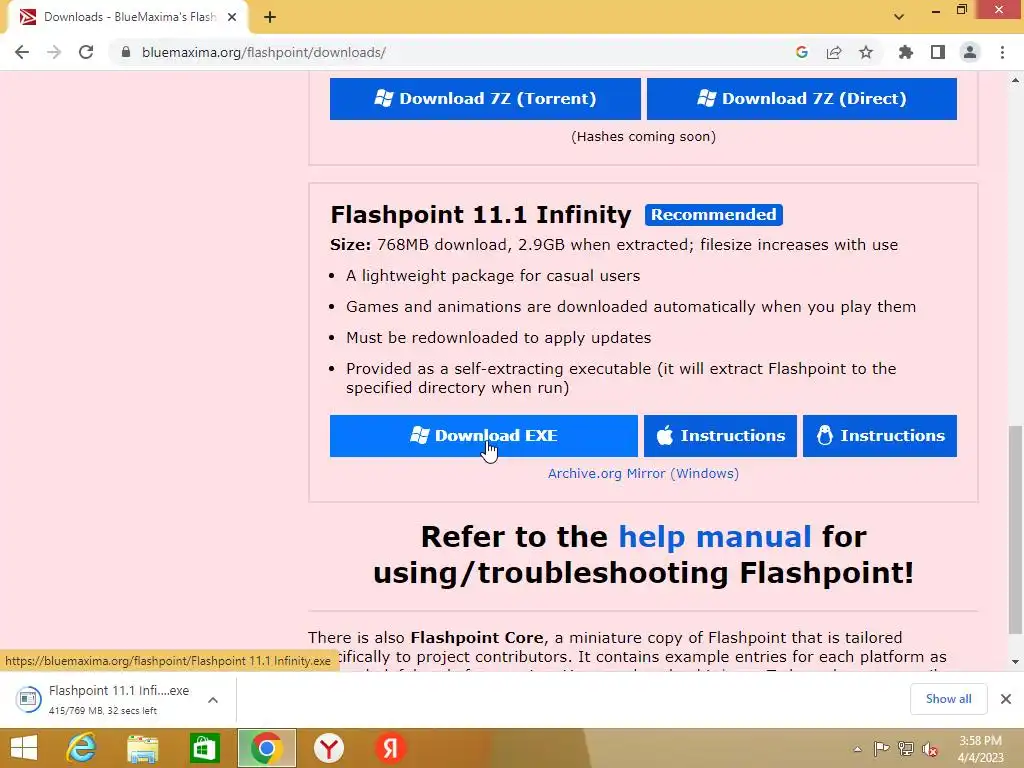Open Action Center flag icon
This screenshot has height=768, width=1024.
point(881,749)
